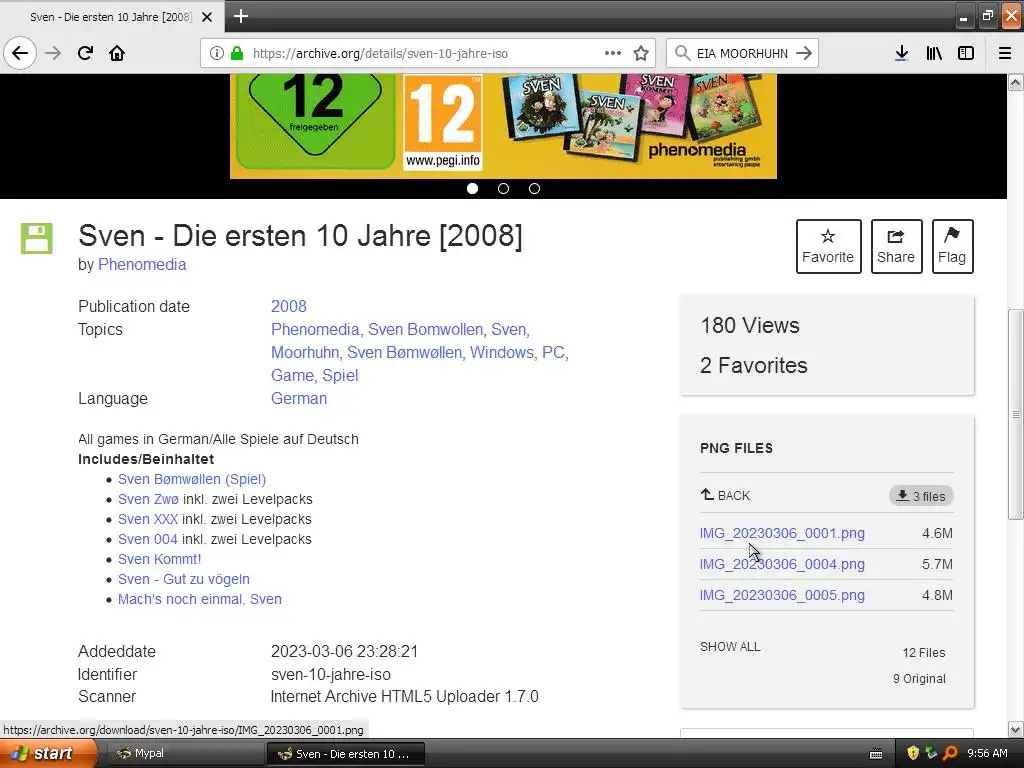Open a new browser tab
Image resolution: width=1024 pixels, height=768 pixels.
click(x=240, y=16)
